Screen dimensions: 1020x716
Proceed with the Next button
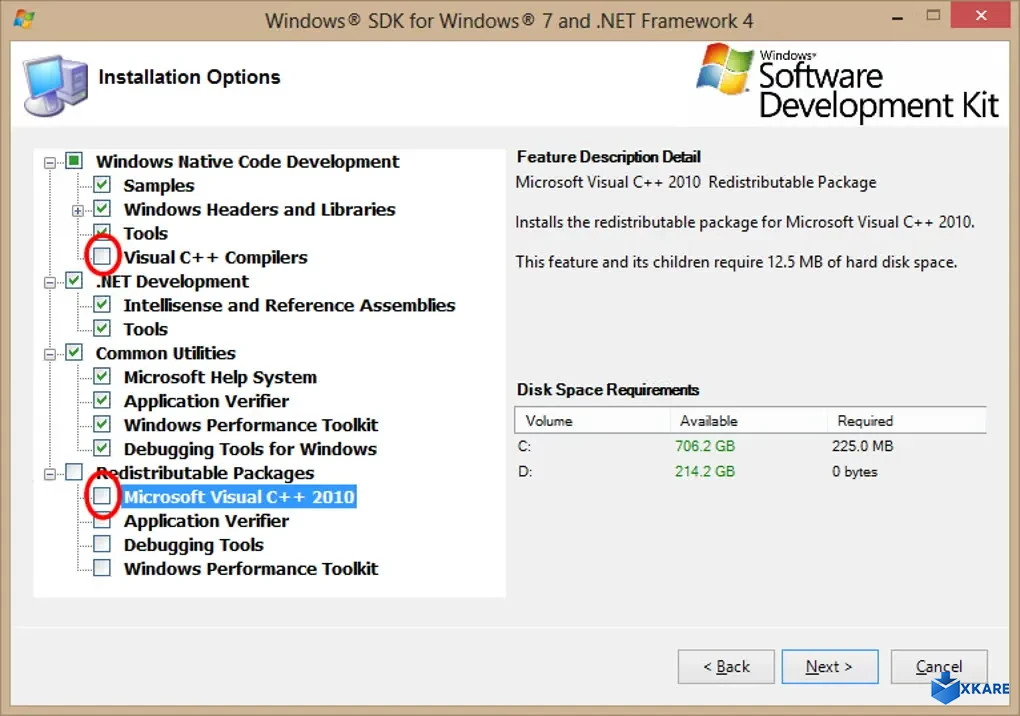pyautogui.click(x=829, y=667)
